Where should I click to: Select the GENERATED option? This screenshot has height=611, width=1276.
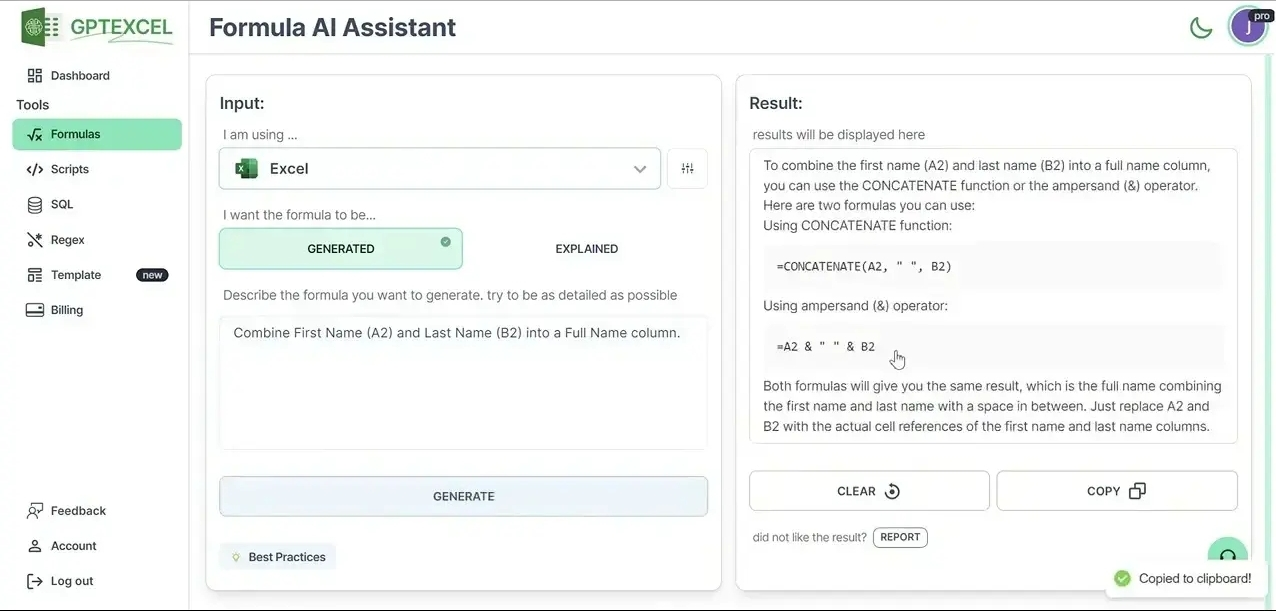coord(341,248)
